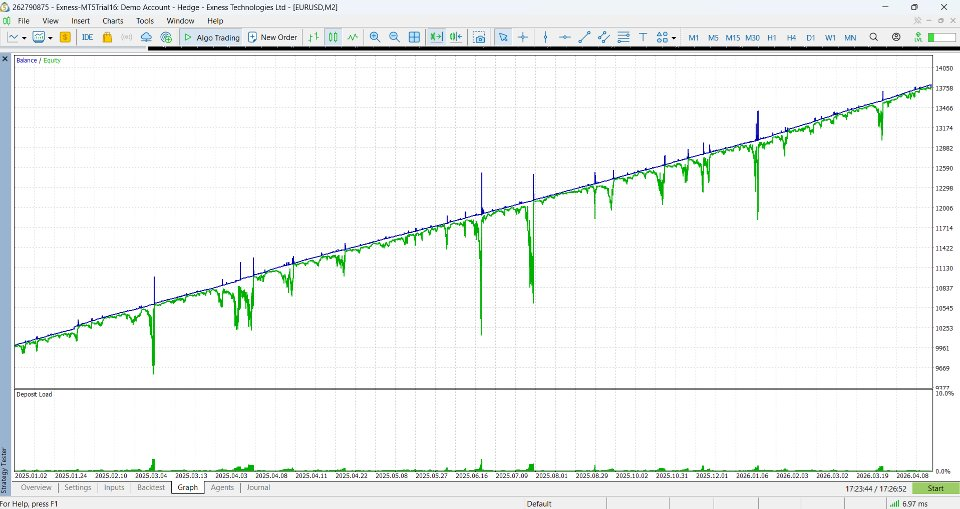960x509 pixels.
Task: Set timeframe to W1
Action: (x=830, y=37)
